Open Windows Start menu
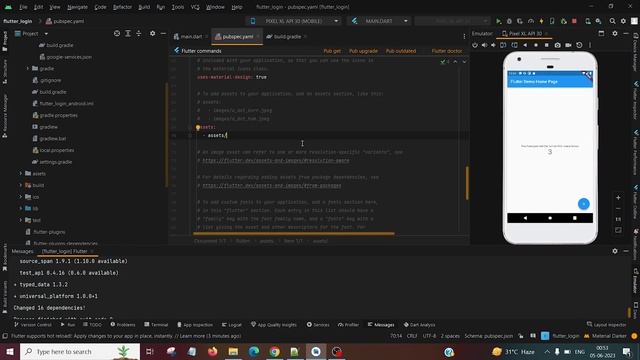Image resolution: width=640 pixels, height=360 pixels. tap(10, 351)
